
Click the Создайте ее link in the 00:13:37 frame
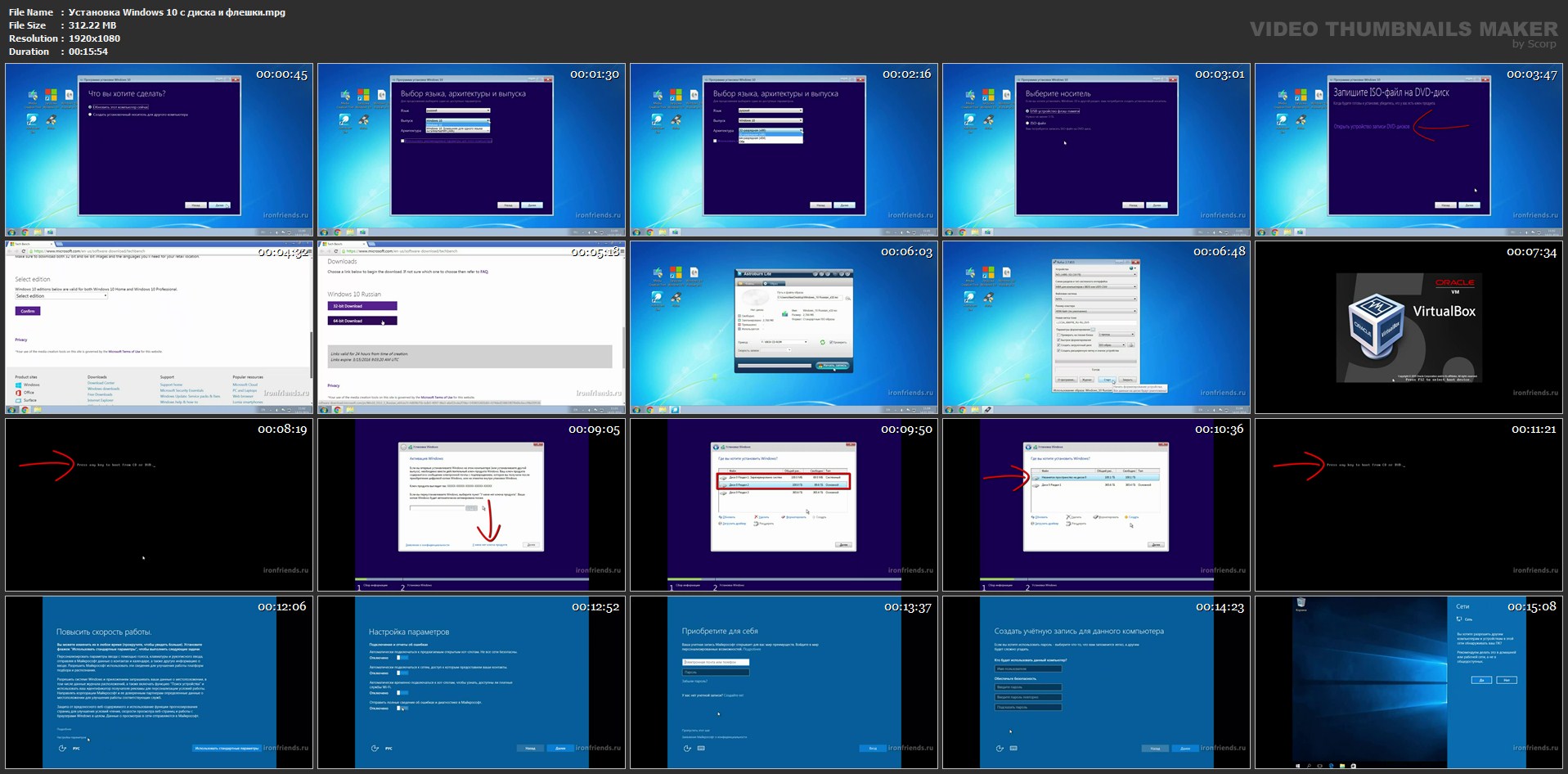click(x=734, y=695)
